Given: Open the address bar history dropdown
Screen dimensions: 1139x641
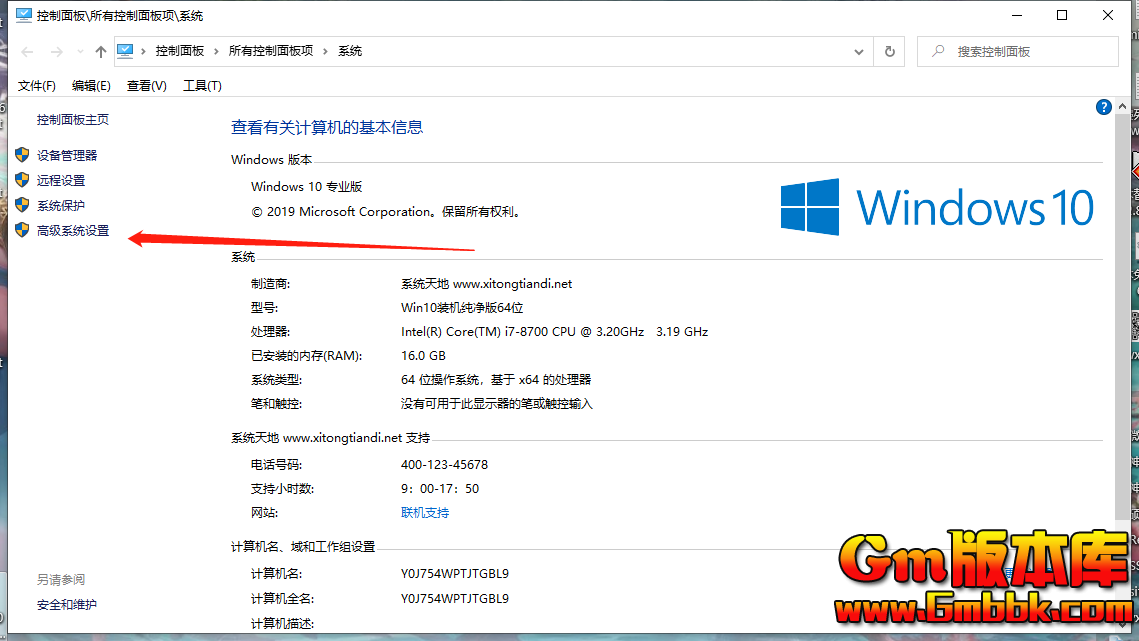Looking at the screenshot, I should pos(859,52).
